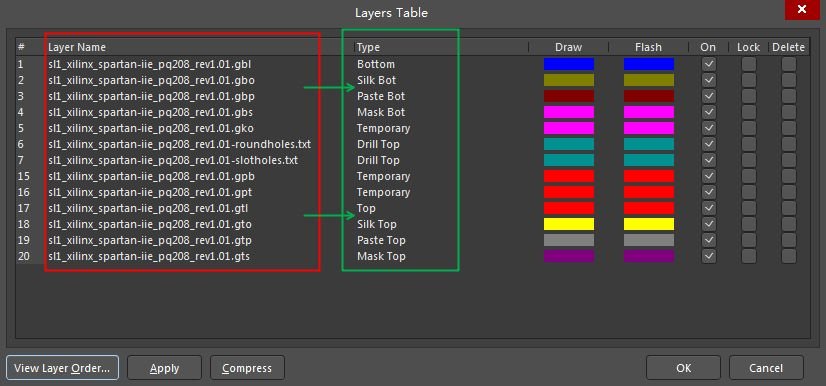Click red Flash color of .gtl Top layer
Viewport: 826px width, 386px height.
pos(648,208)
